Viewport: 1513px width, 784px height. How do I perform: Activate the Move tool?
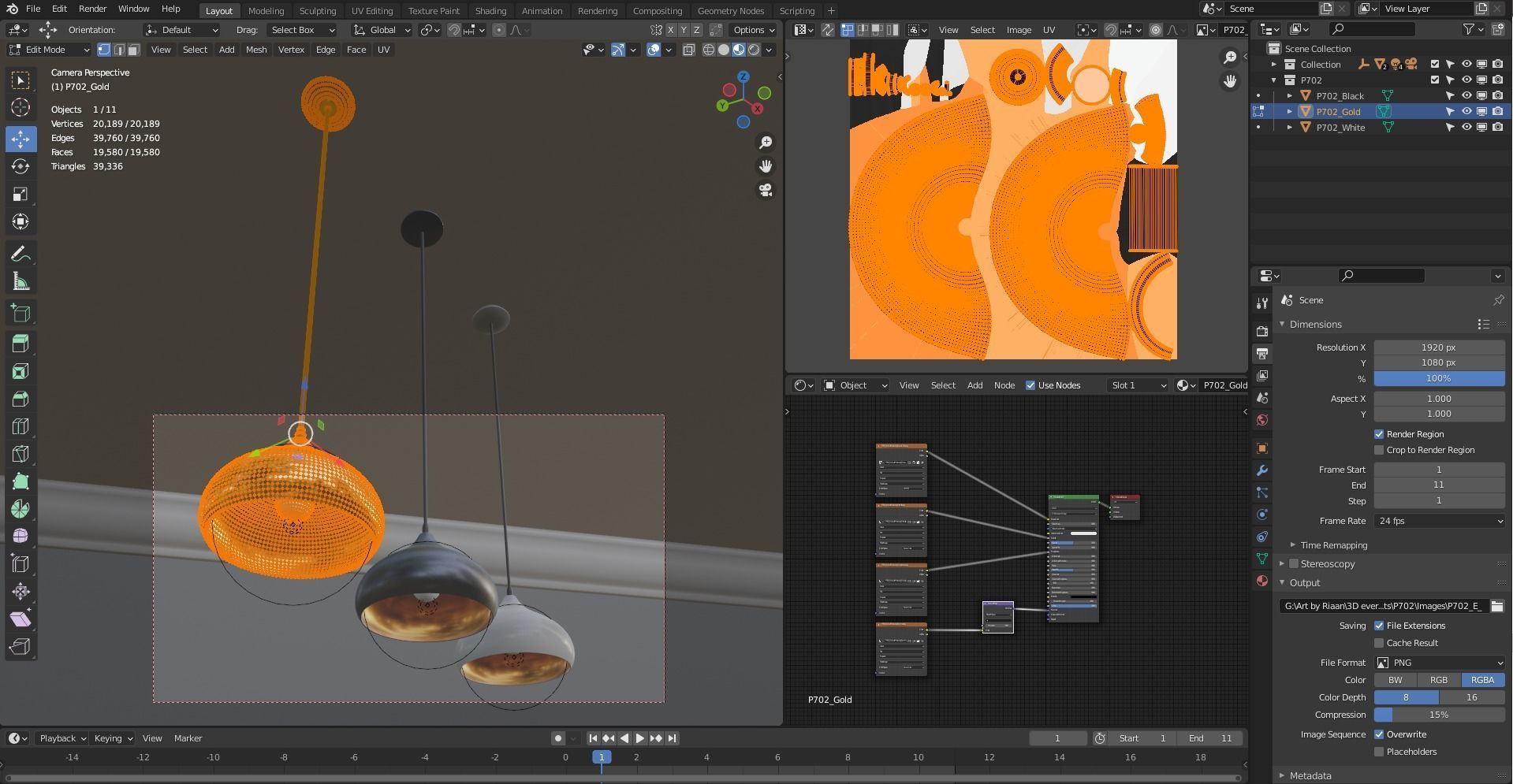(20, 139)
